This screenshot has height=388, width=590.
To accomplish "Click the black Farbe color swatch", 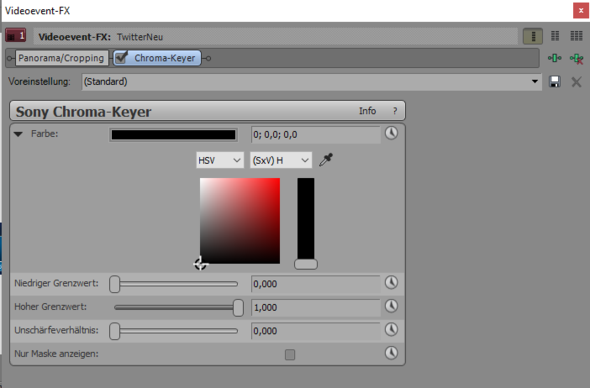I will coord(173,135).
